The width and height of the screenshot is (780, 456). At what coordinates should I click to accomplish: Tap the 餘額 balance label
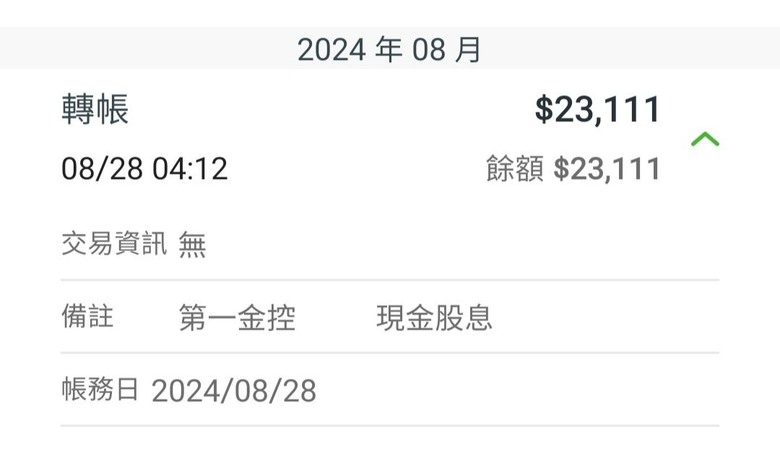[x=515, y=168]
